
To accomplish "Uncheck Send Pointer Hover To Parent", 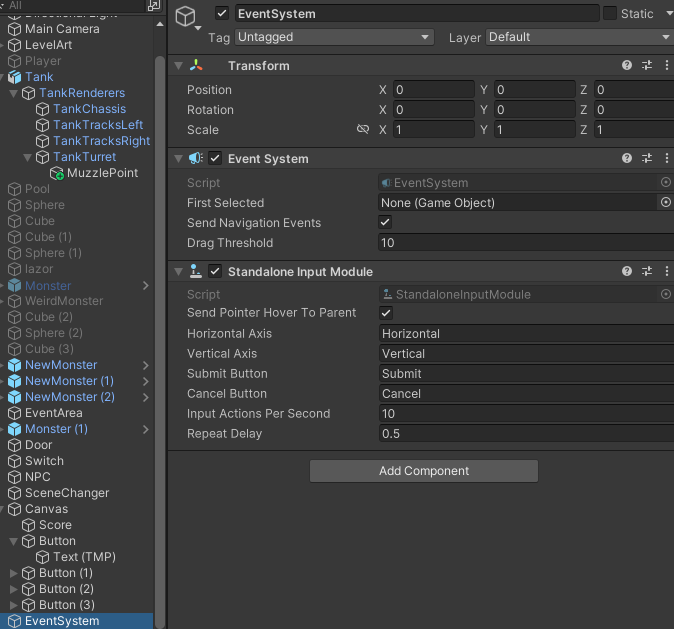I will 386,313.
